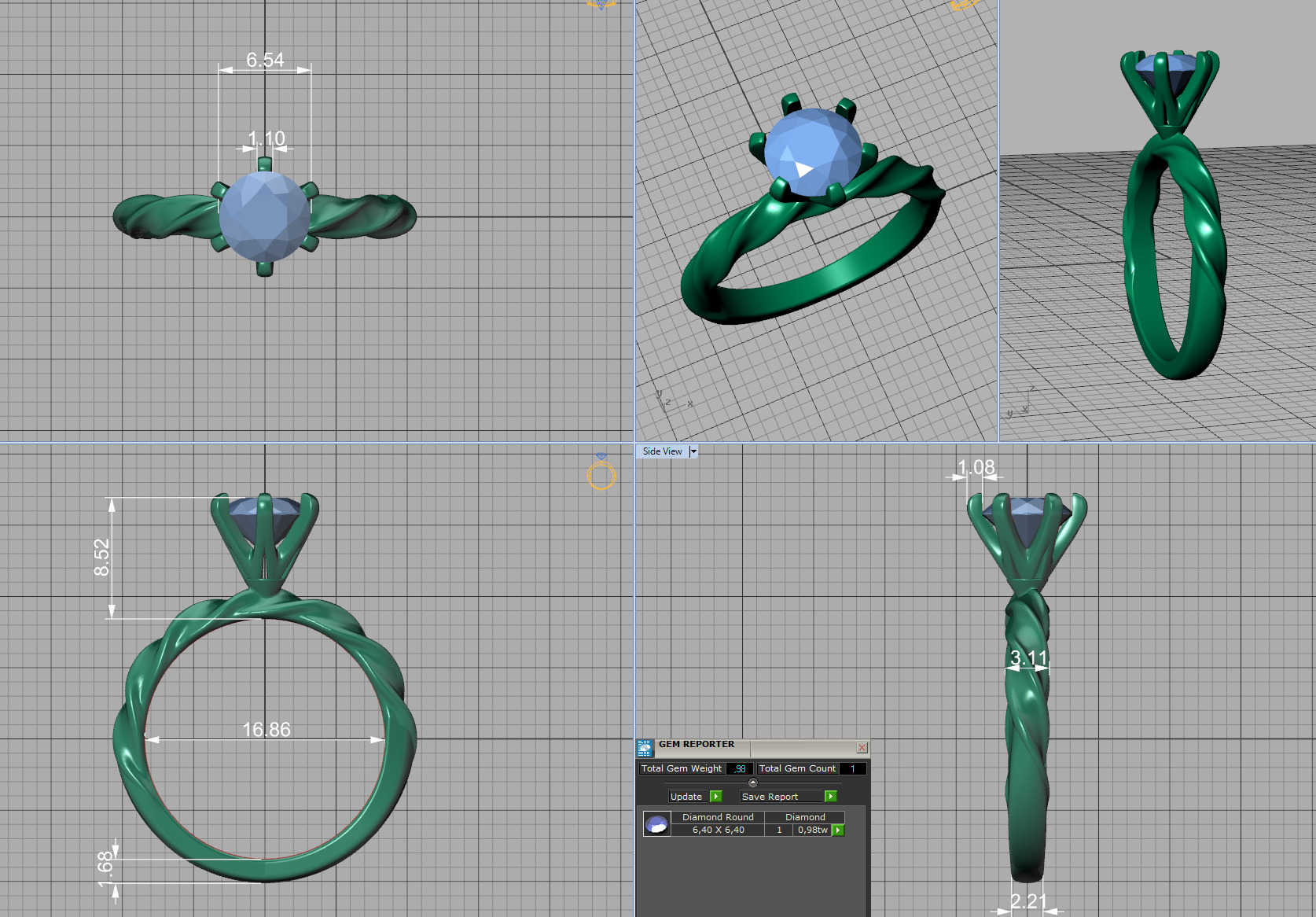Collapse the Gem Reporter section with round arrow
Image resolution: width=1316 pixels, height=917 pixels.
click(752, 783)
